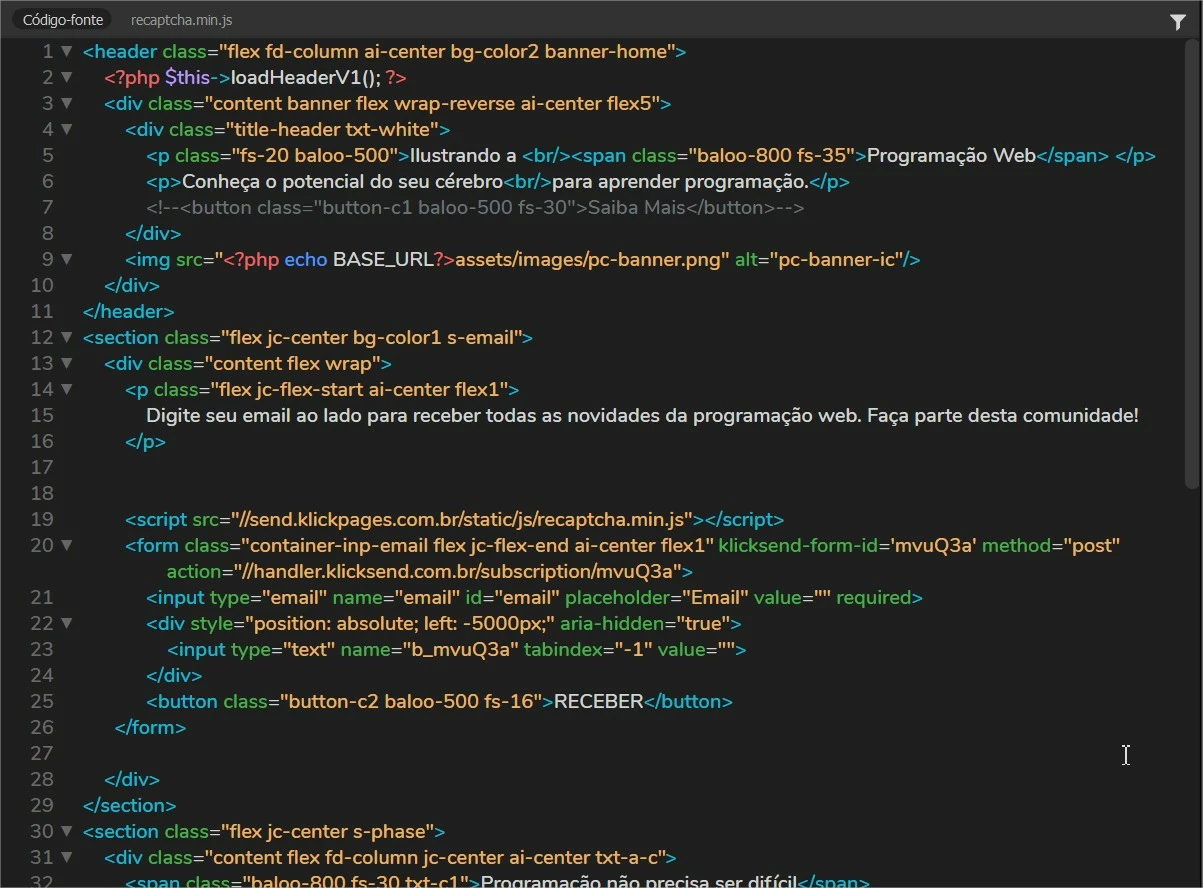1203x888 pixels.
Task: Click 'Ilustrando a' text in line 5
Action: (463, 155)
